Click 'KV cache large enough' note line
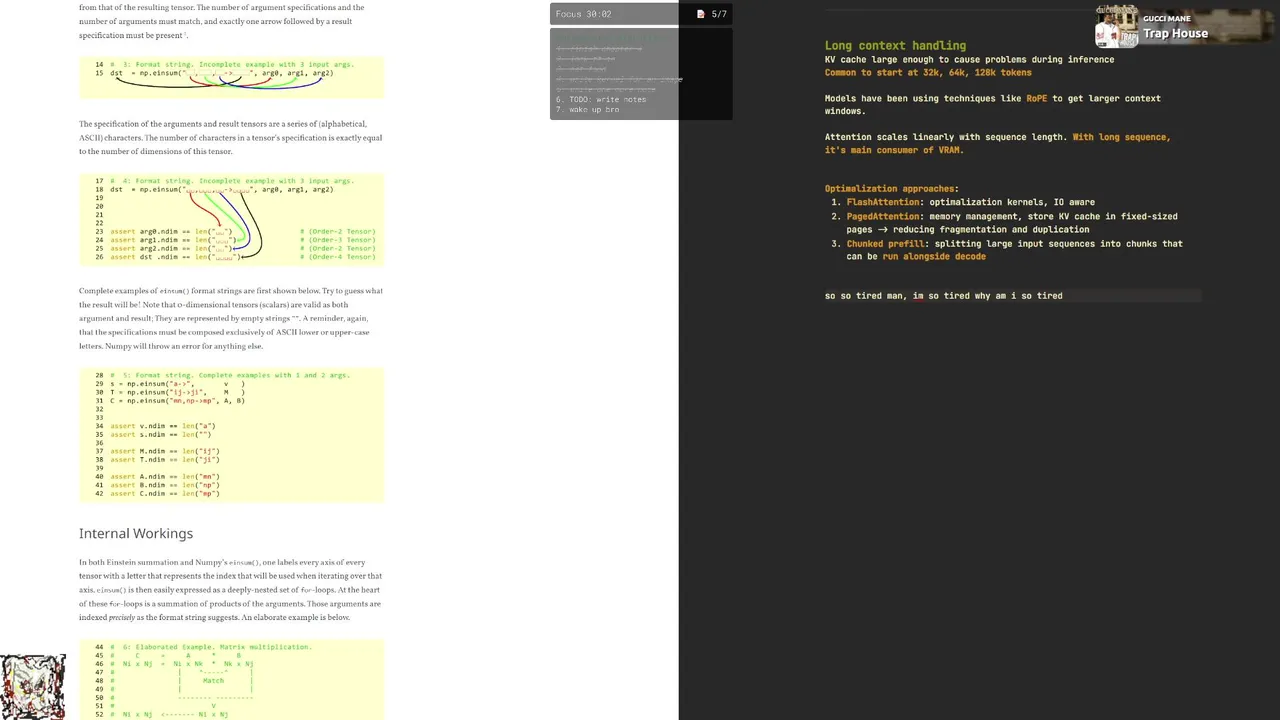1280x720 pixels. click(969, 59)
